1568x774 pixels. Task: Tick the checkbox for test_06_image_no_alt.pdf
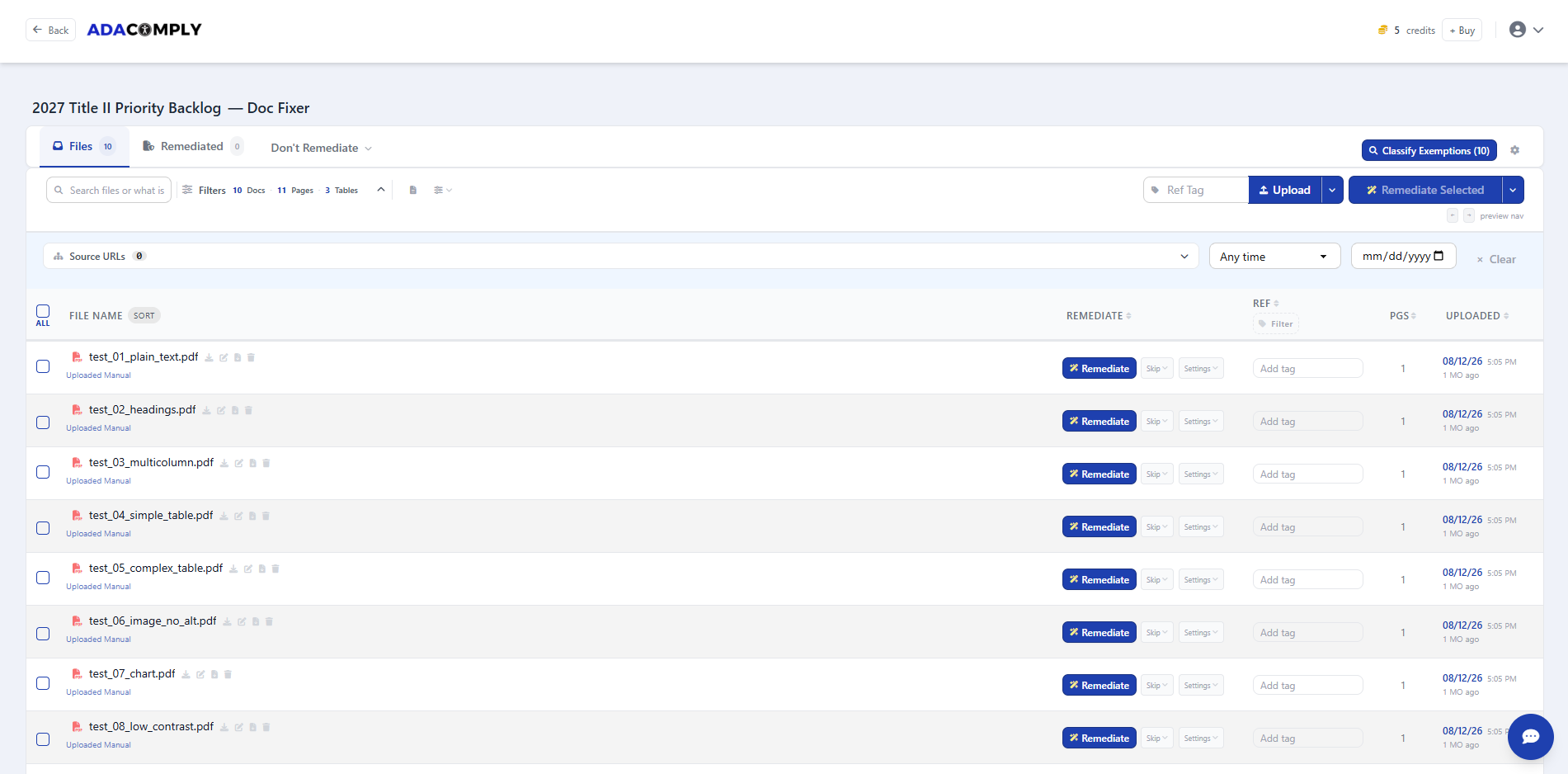point(43,634)
